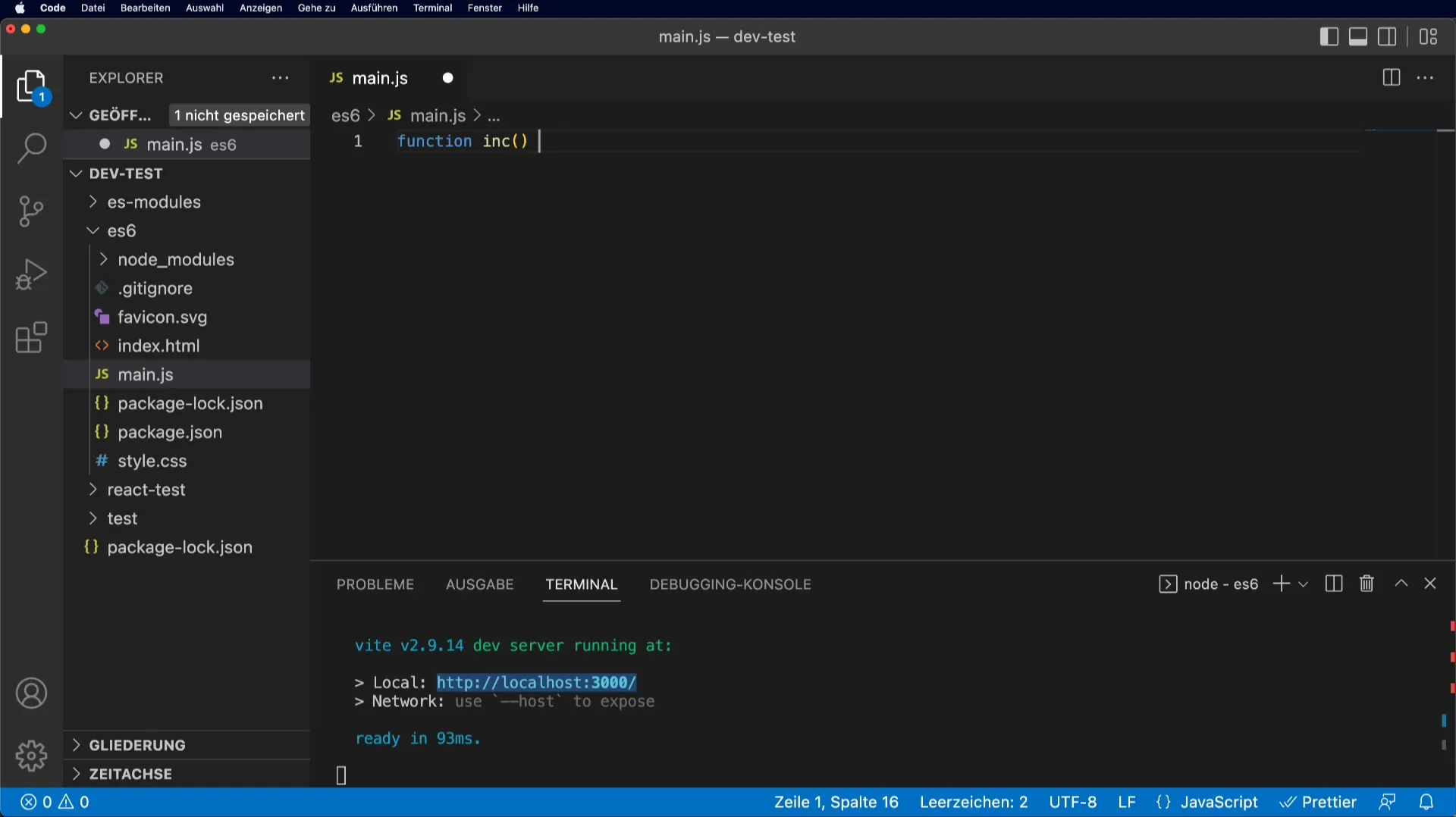The height and width of the screenshot is (817, 1456).
Task: Open style.css in explorer
Action: pos(152,462)
